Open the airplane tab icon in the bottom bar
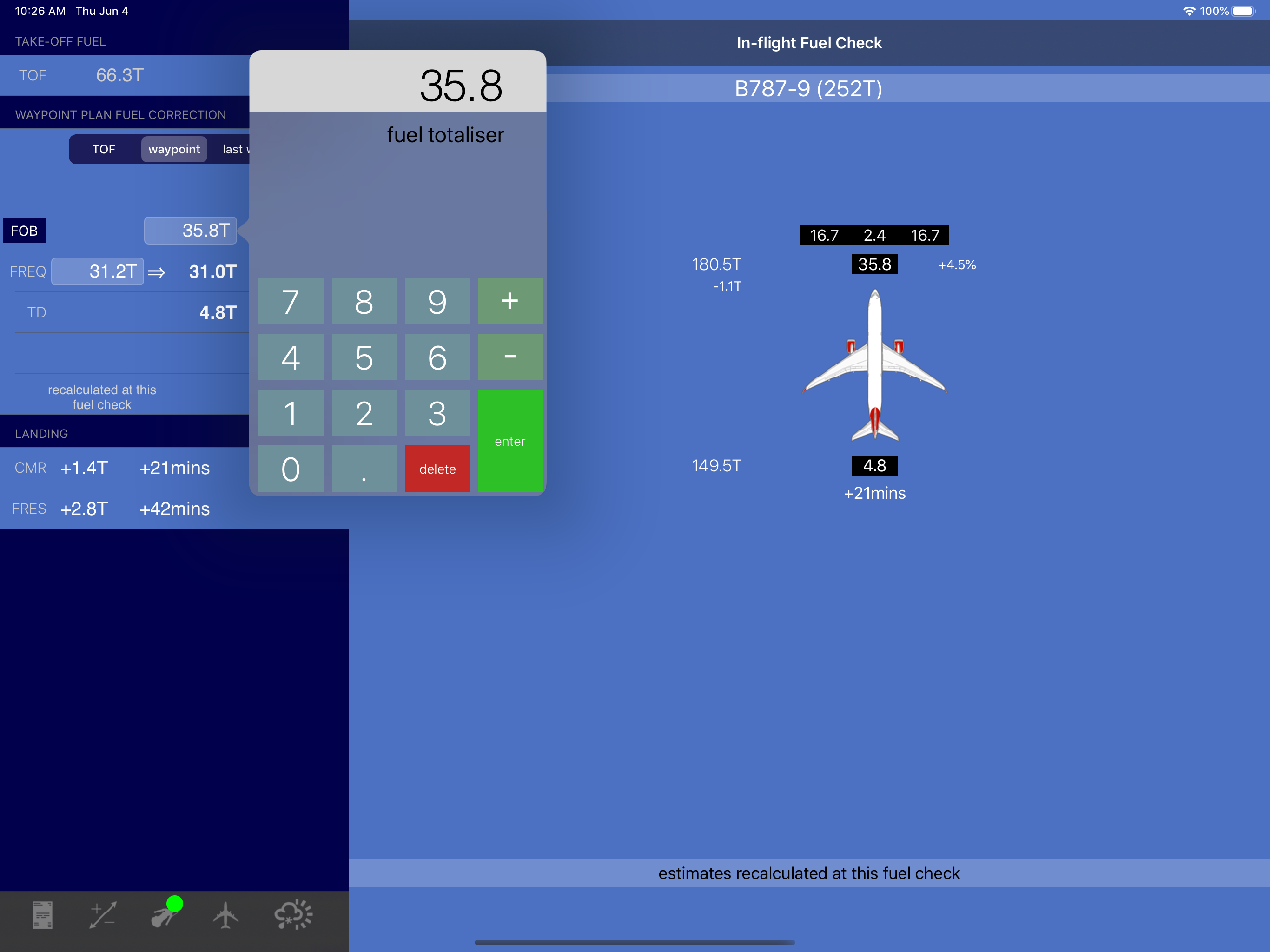The image size is (1270, 952). (x=225, y=915)
